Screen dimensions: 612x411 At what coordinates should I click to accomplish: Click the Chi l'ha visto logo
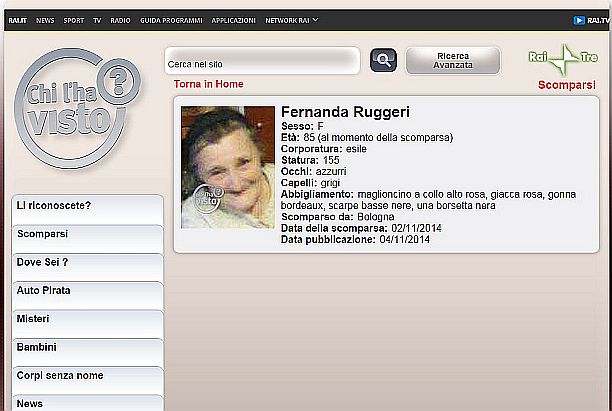pyautogui.click(x=77, y=109)
